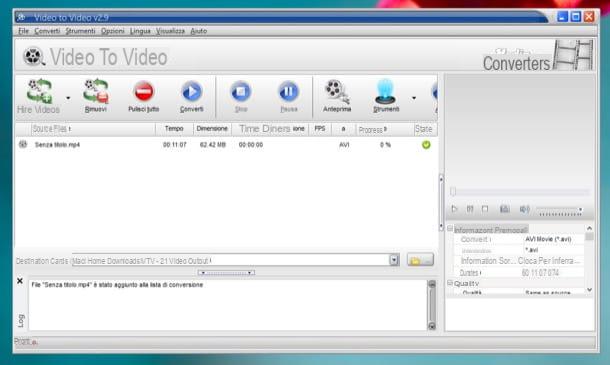Viewport: 610px width, 365px height.
Task: Click the properties panel scroll down arrow
Action: click(589, 290)
